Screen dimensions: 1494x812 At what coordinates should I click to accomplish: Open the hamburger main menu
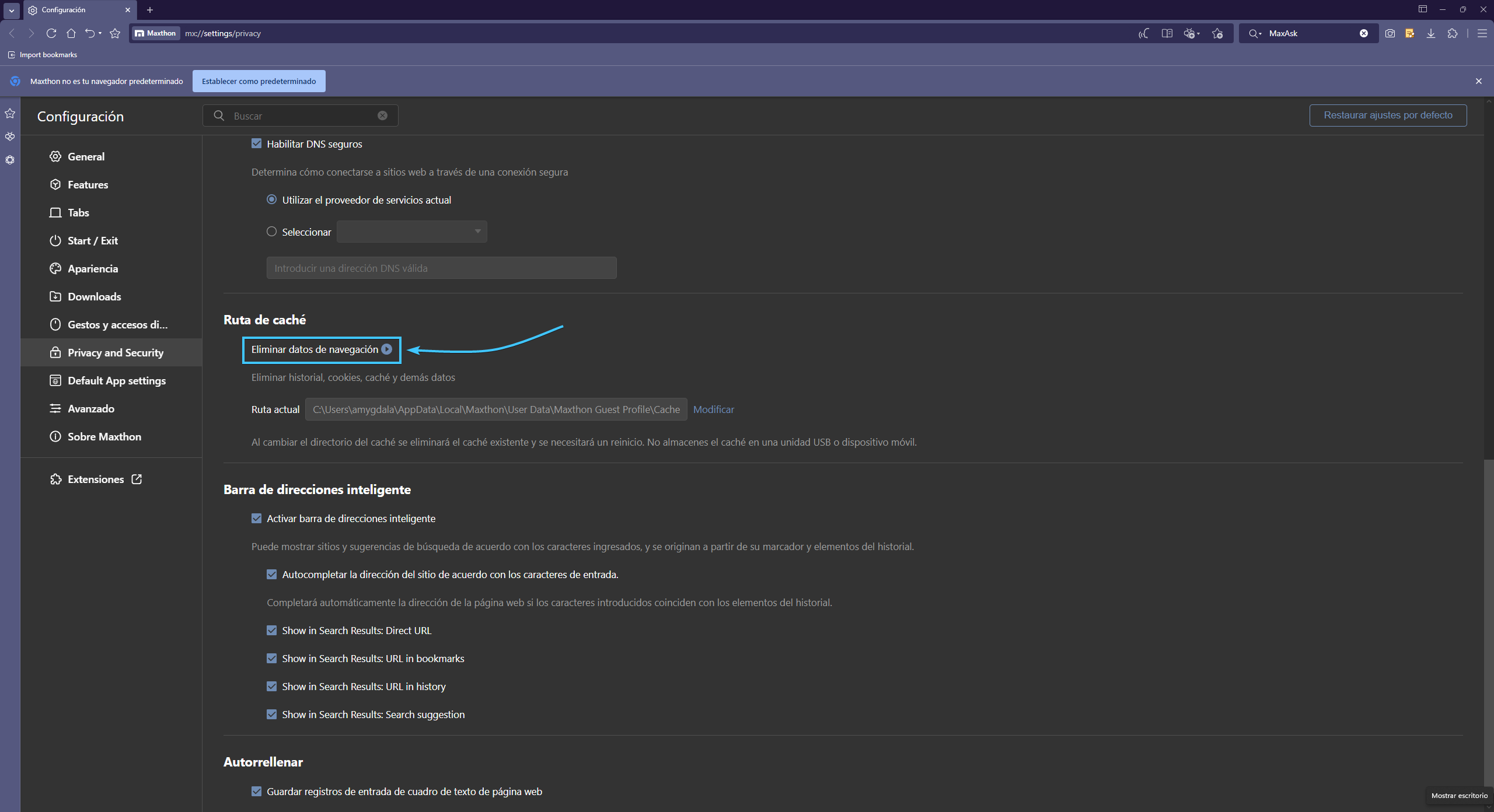pyautogui.click(x=1482, y=33)
